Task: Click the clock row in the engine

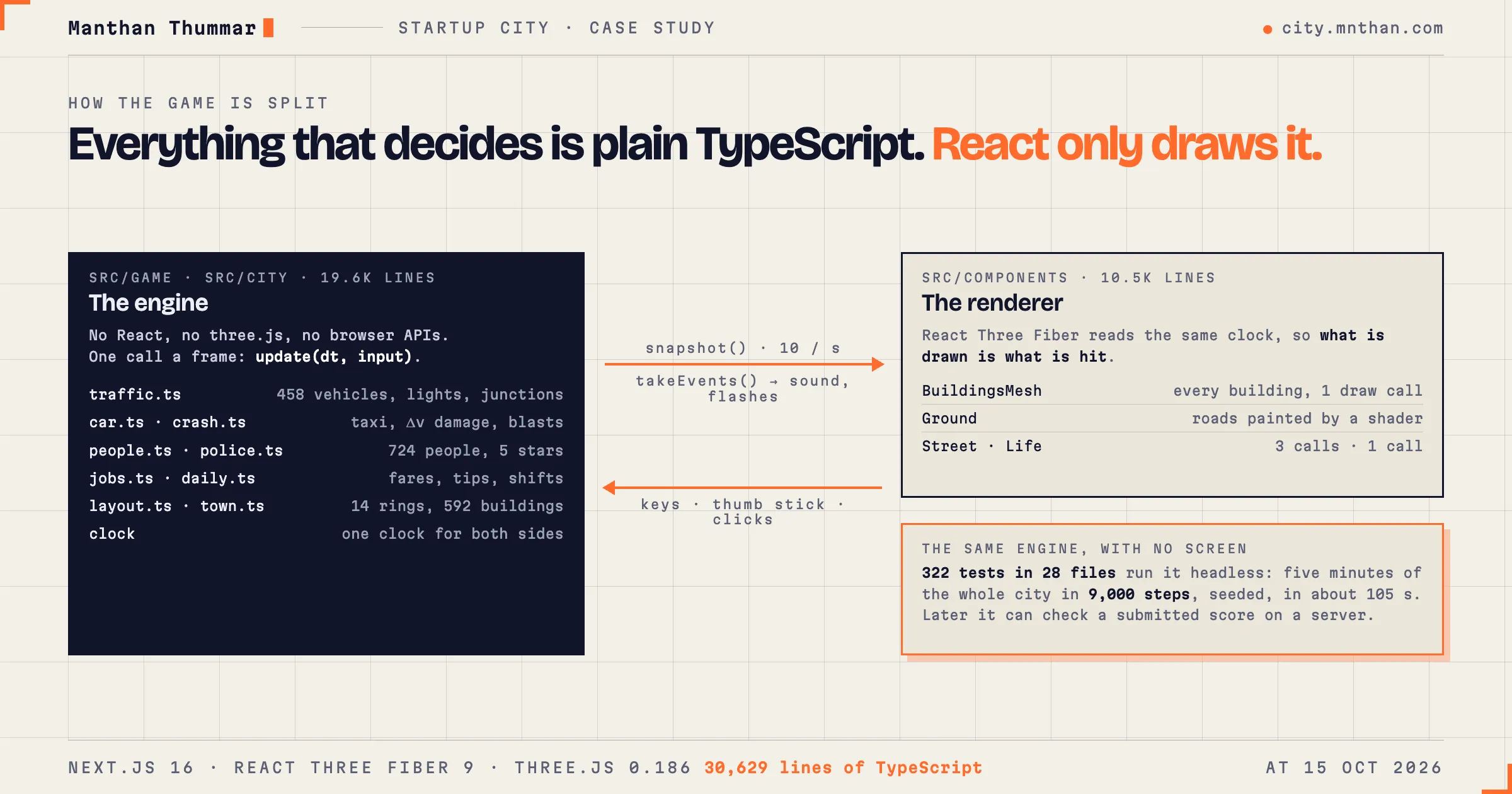Action: pyautogui.click(x=326, y=534)
